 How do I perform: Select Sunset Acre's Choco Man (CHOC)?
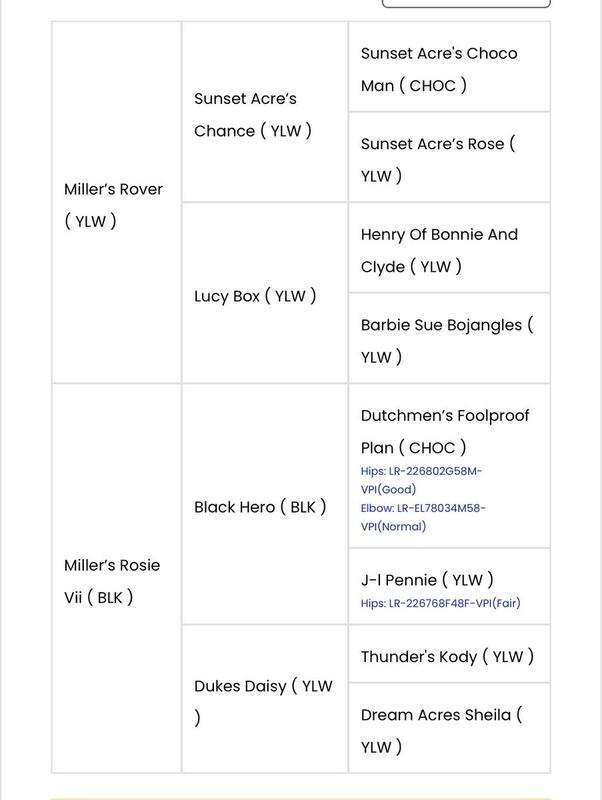coord(439,69)
